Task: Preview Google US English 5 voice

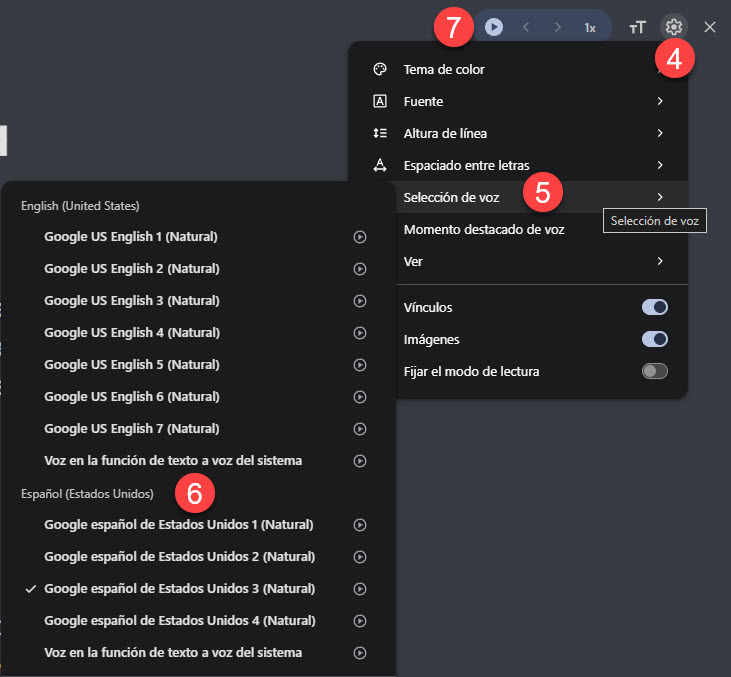Action: click(359, 365)
